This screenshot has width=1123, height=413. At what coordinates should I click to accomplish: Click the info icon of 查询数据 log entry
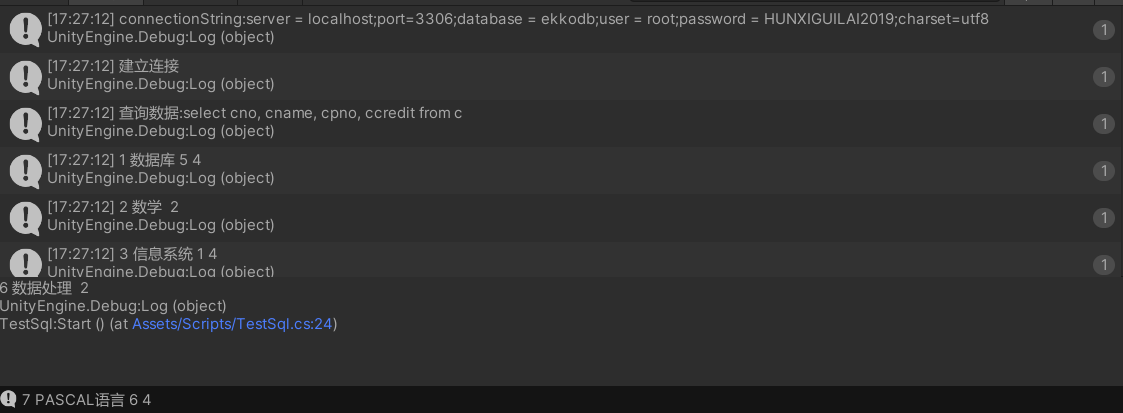click(25, 123)
